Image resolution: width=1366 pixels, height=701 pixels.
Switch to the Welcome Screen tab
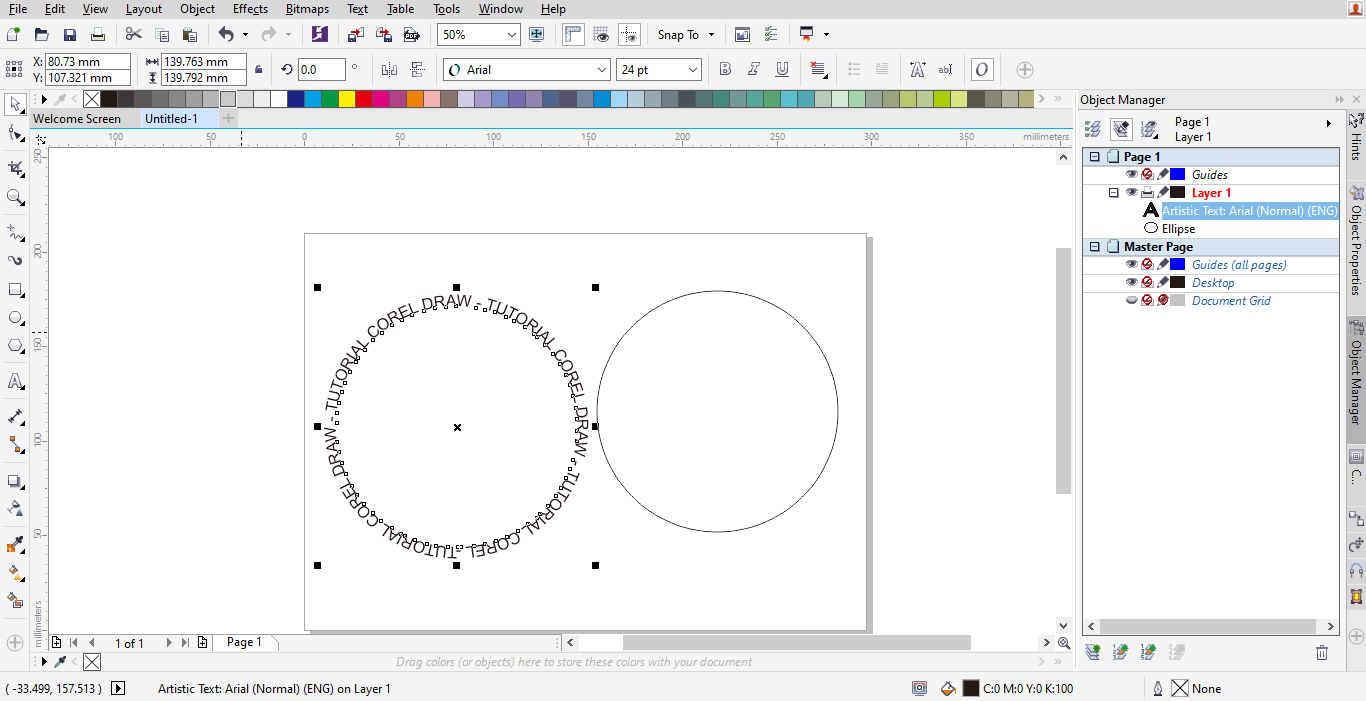tap(77, 118)
